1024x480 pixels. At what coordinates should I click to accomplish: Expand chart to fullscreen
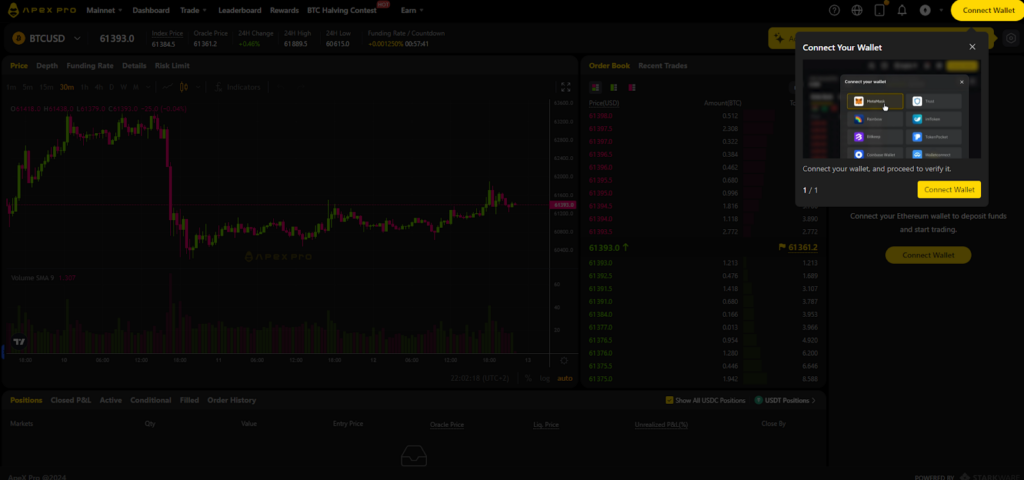565,87
